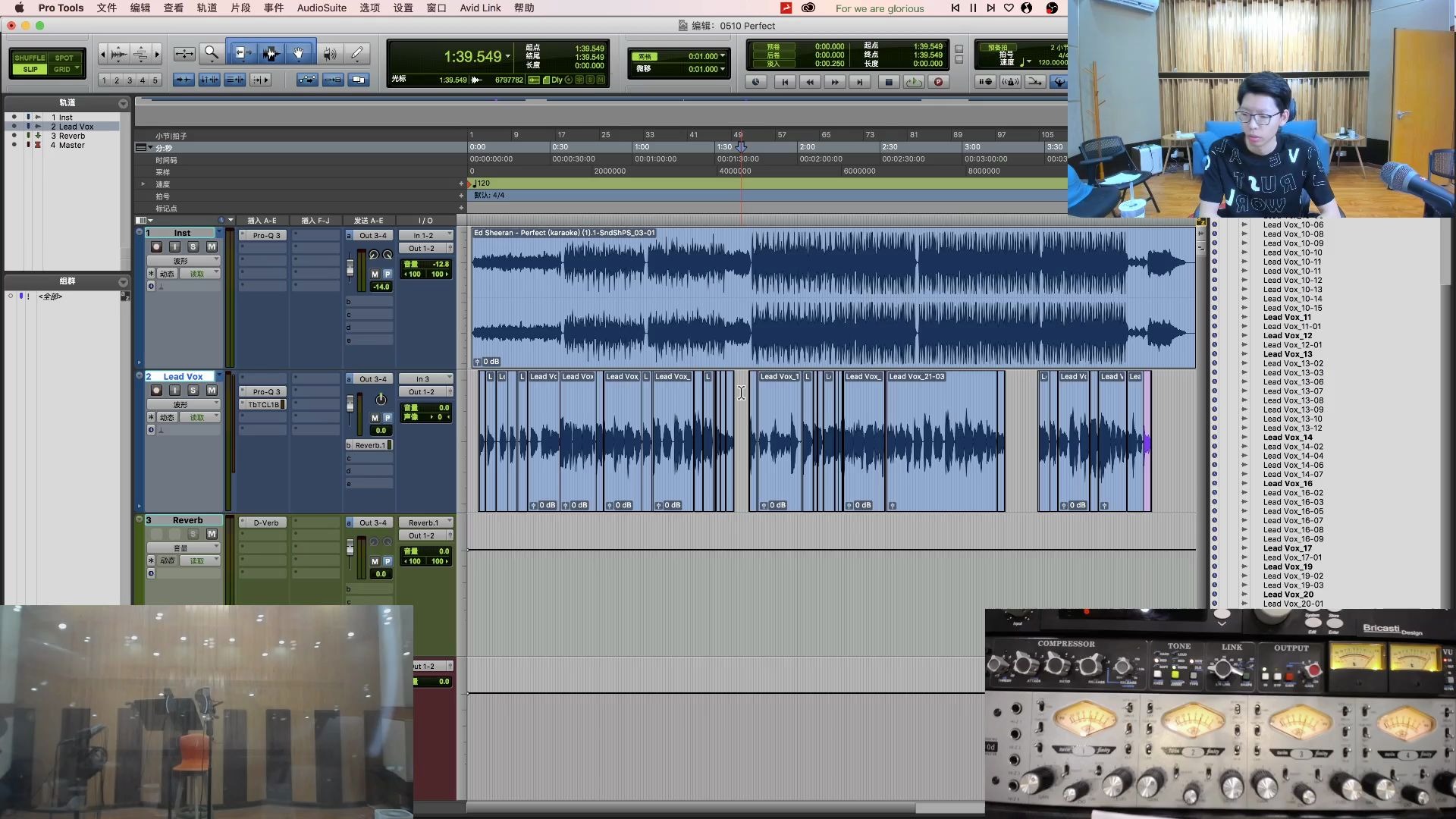This screenshot has width=1456, height=819.
Task: Open Inst track view selector 波形
Action: 184,260
